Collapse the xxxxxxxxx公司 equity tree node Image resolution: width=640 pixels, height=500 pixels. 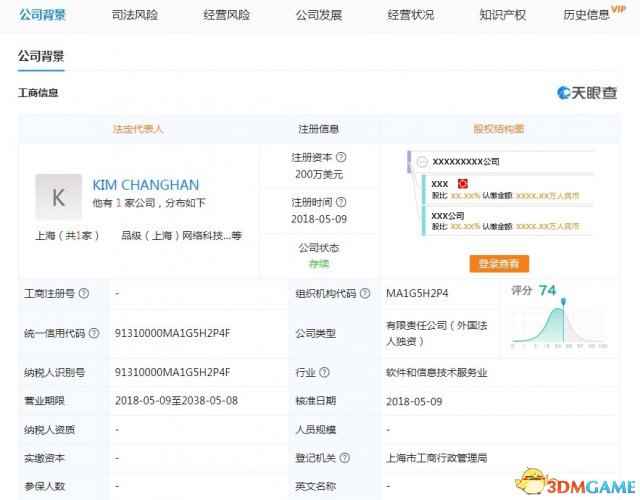tap(423, 161)
